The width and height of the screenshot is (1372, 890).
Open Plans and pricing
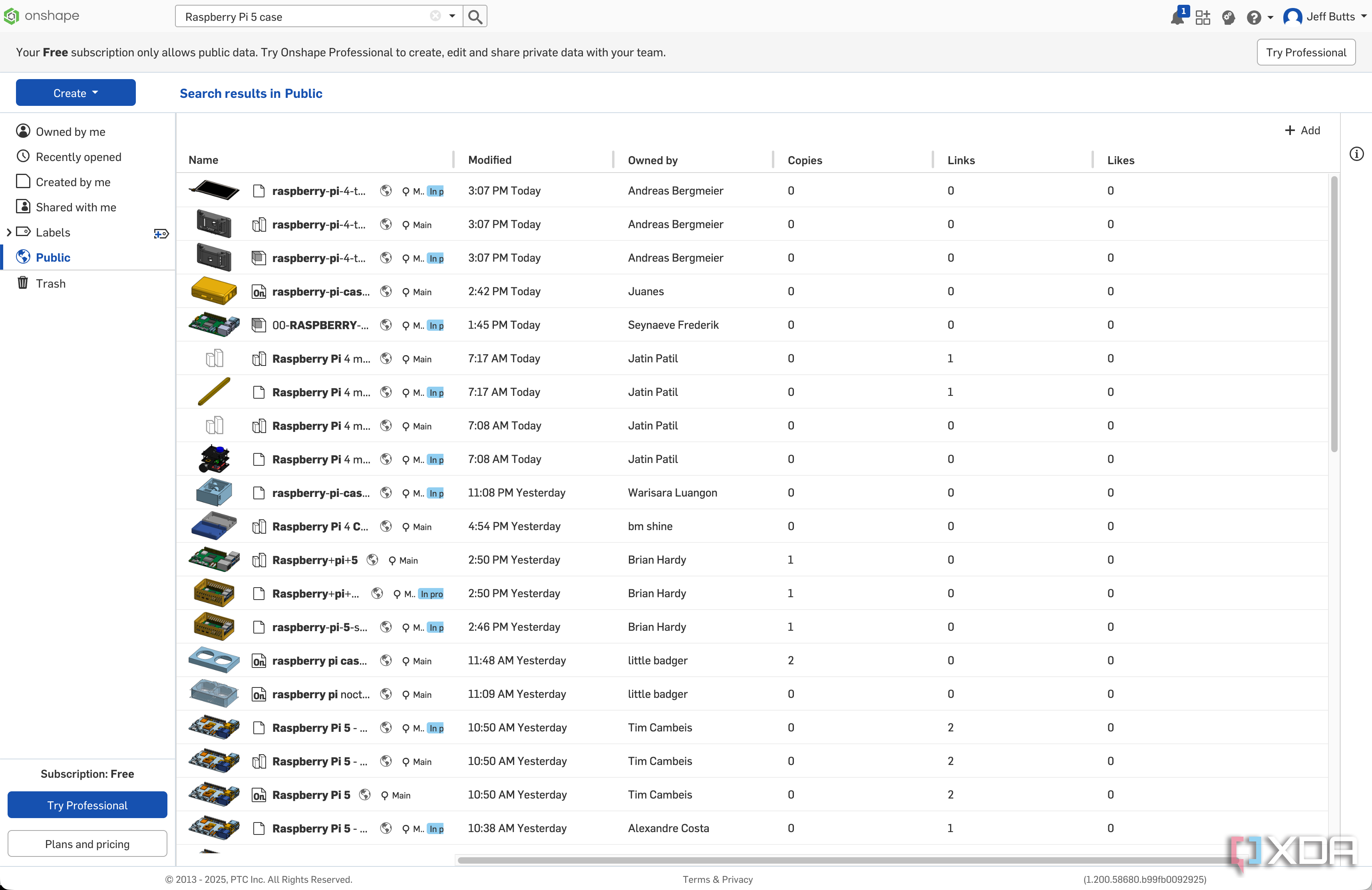pyautogui.click(x=87, y=844)
